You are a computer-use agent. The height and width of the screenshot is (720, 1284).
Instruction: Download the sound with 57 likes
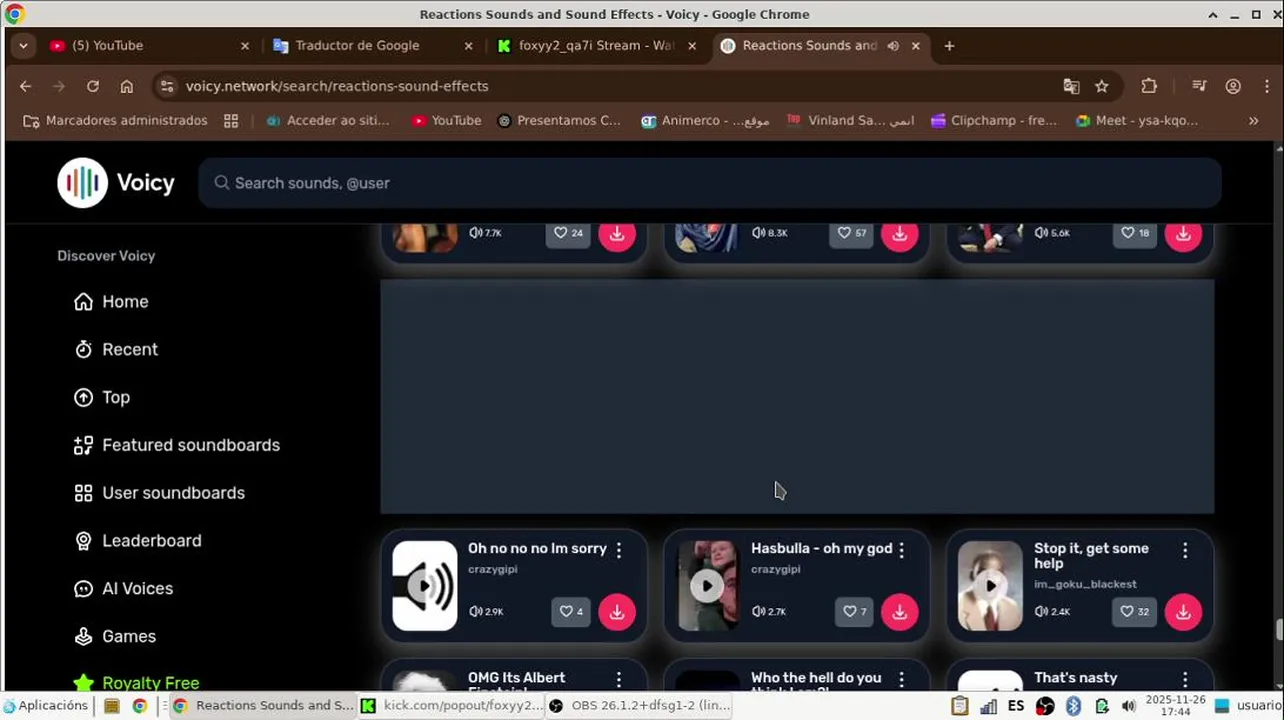[x=900, y=234]
